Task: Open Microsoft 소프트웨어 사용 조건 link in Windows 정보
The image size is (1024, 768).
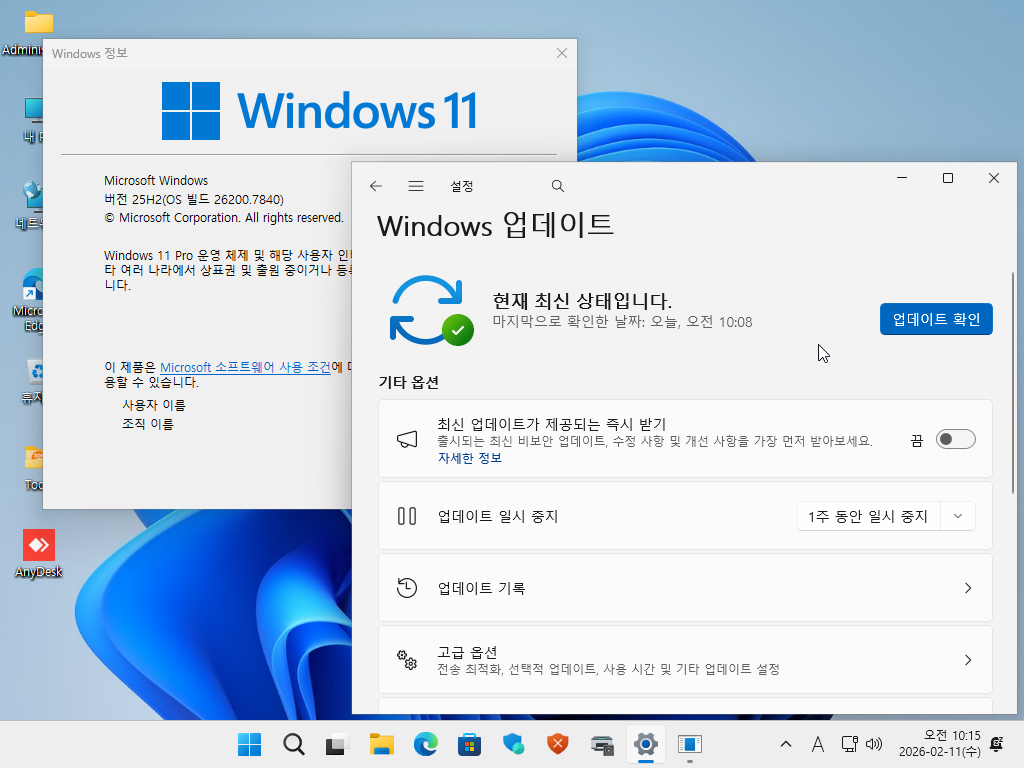Action: coord(246,367)
